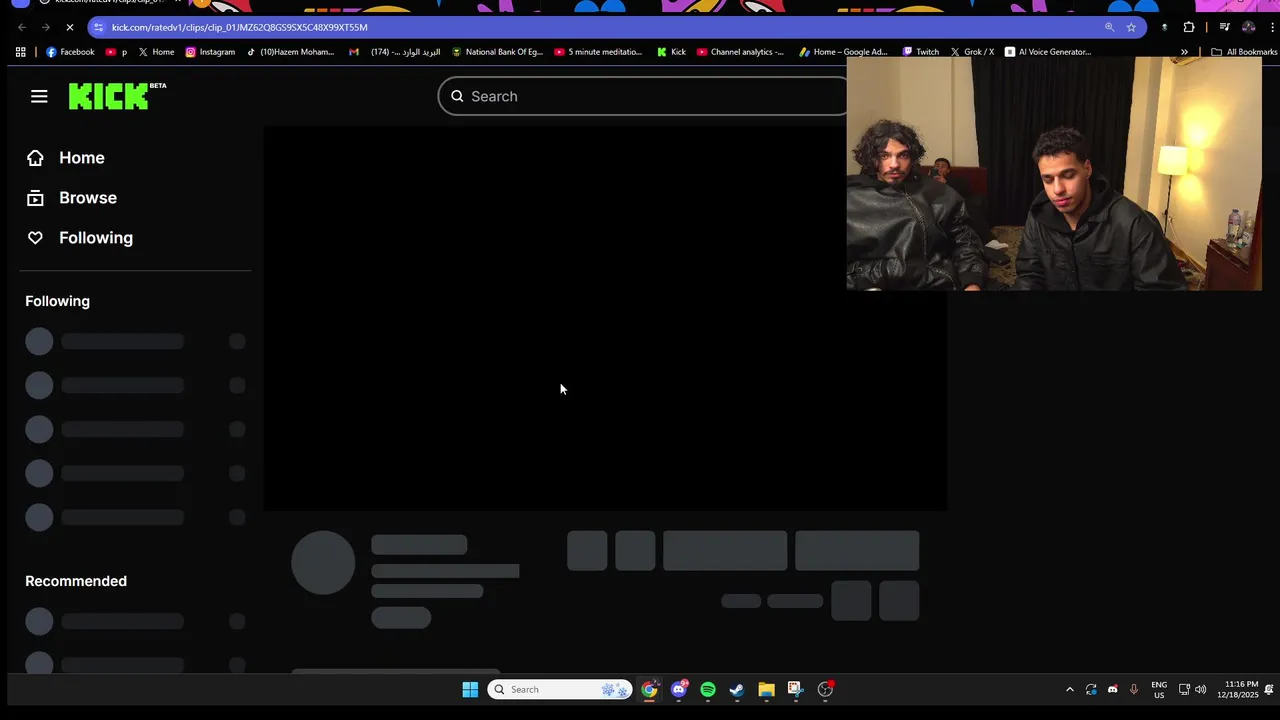Open the network tray icon
Image resolution: width=1280 pixels, height=720 pixels.
1184,689
